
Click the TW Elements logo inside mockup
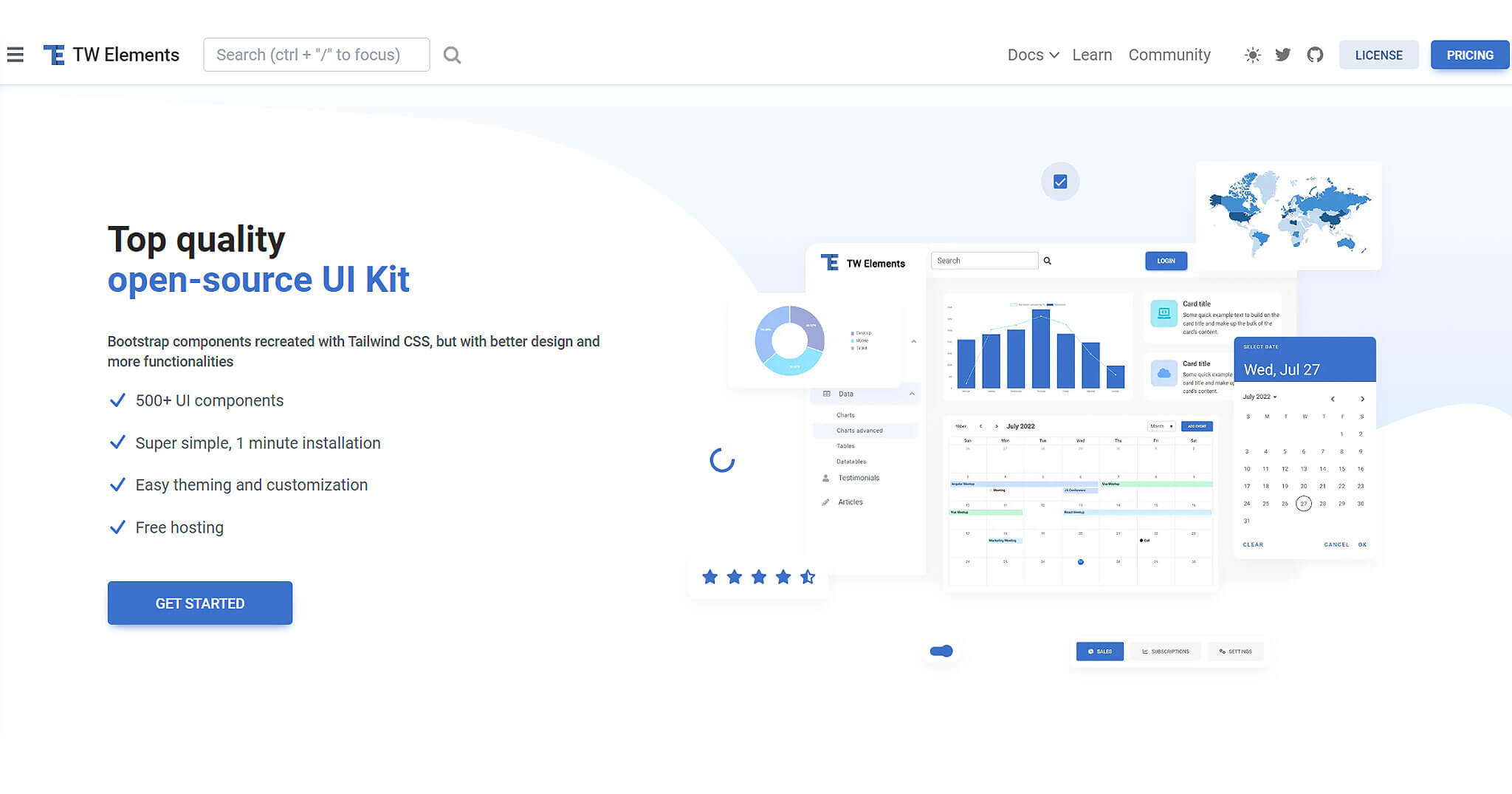click(x=862, y=263)
